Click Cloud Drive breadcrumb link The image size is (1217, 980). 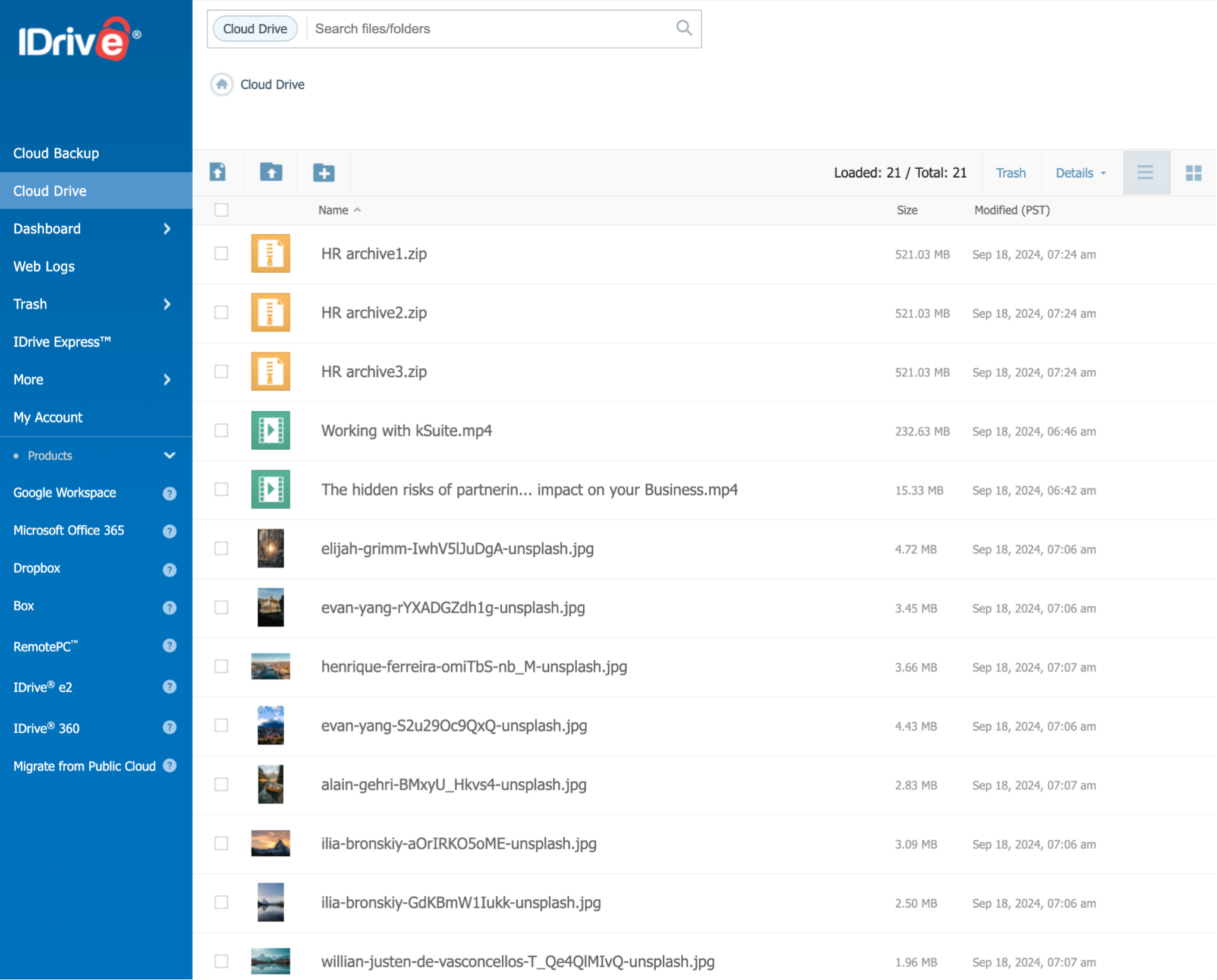272,84
